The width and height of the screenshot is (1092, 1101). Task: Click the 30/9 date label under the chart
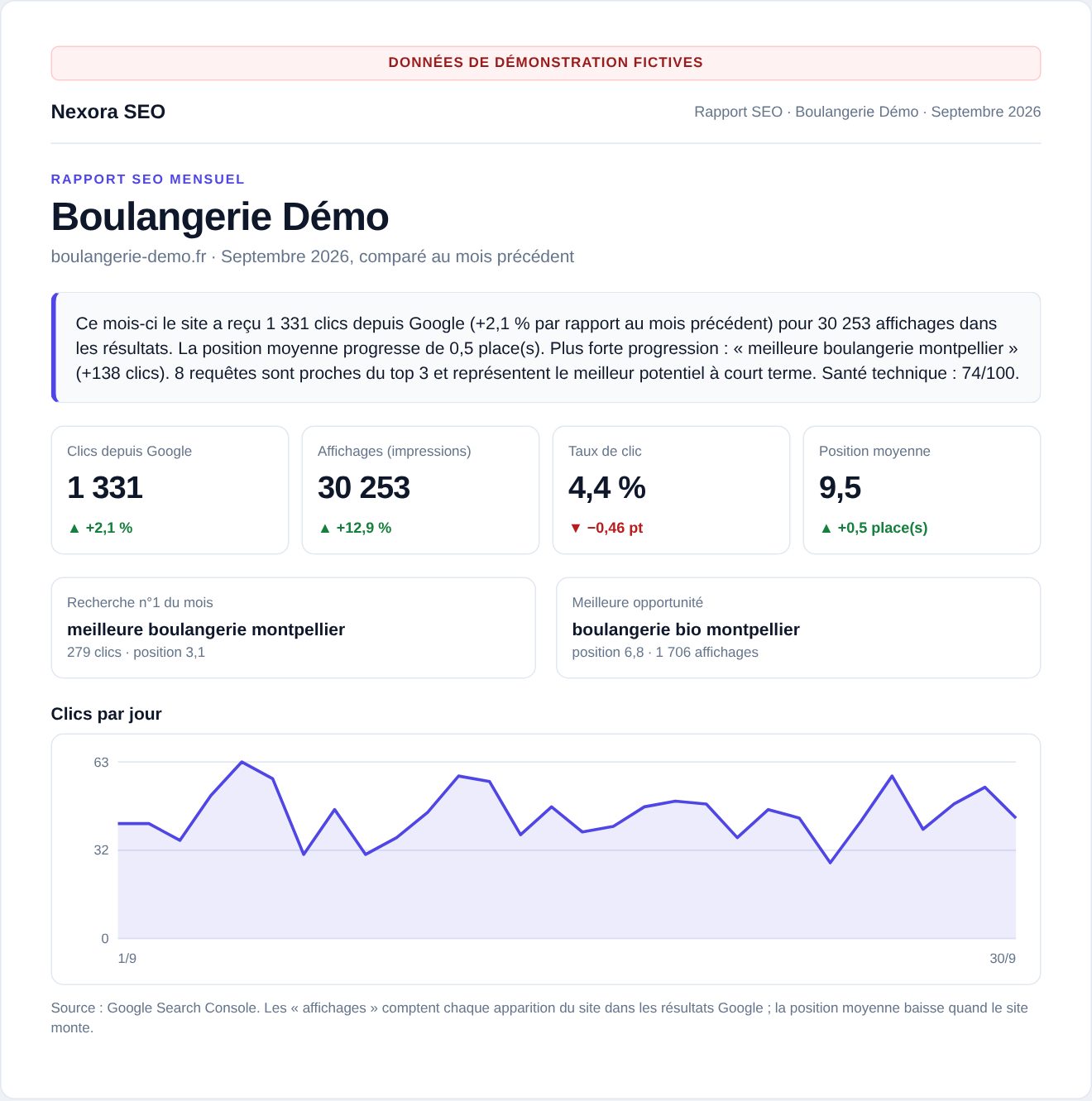pos(1003,959)
